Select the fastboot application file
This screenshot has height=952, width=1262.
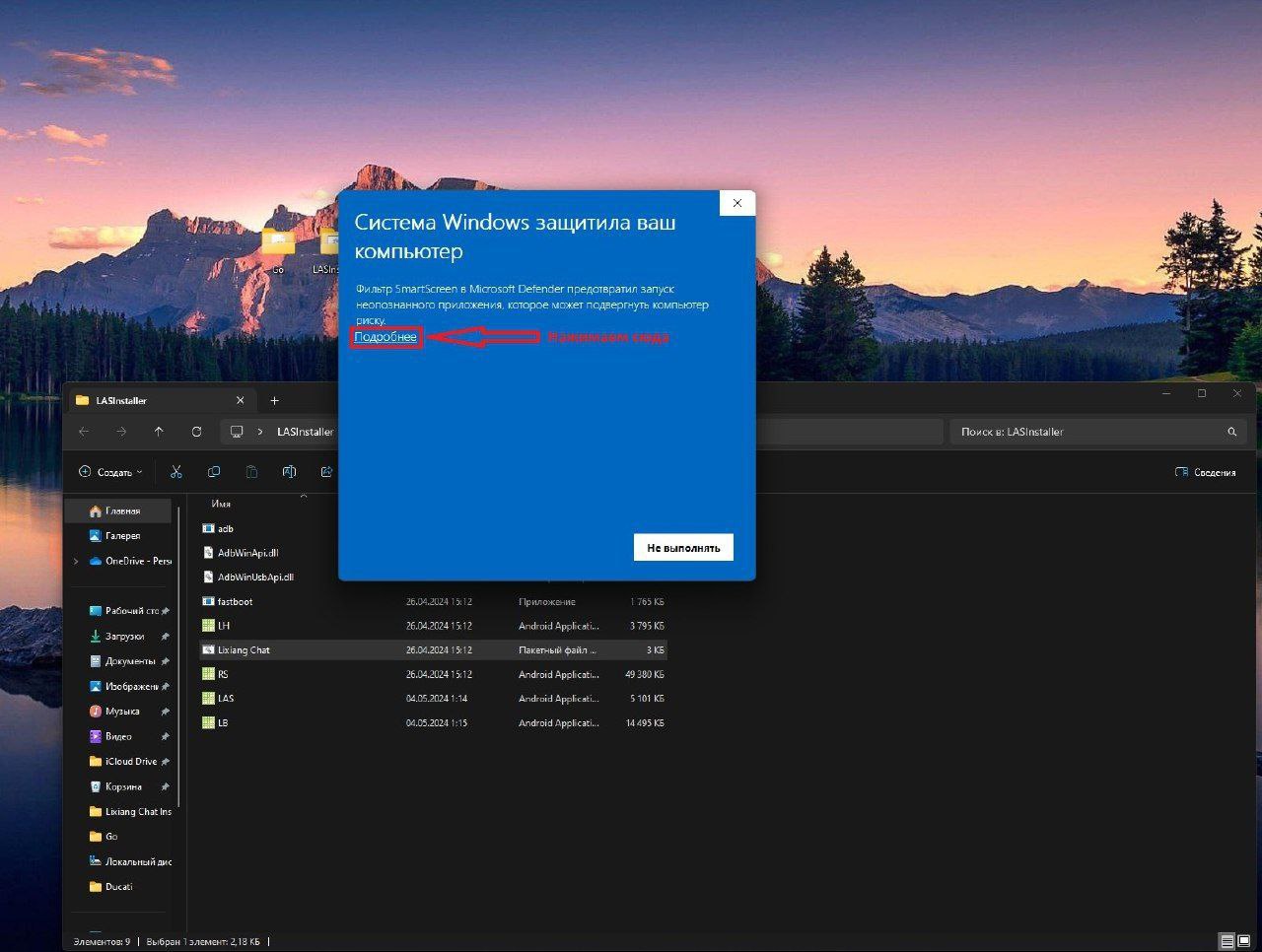pos(432,601)
